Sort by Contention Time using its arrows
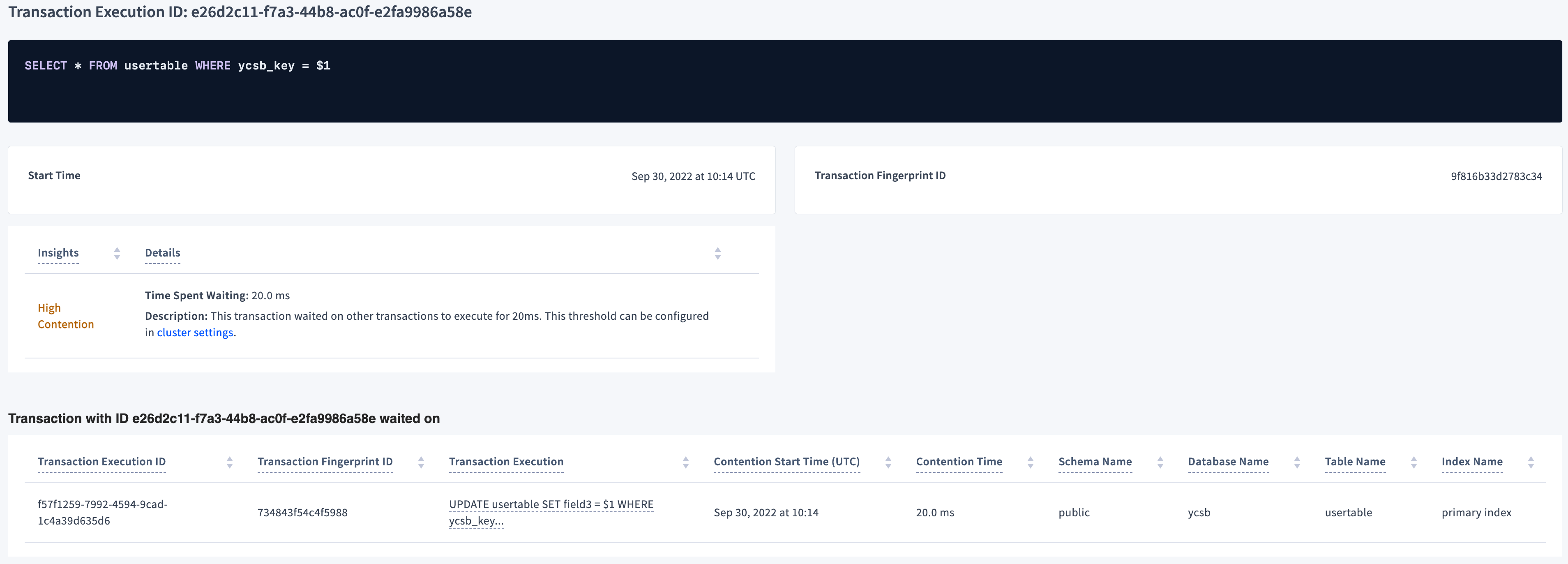 click(1029, 462)
